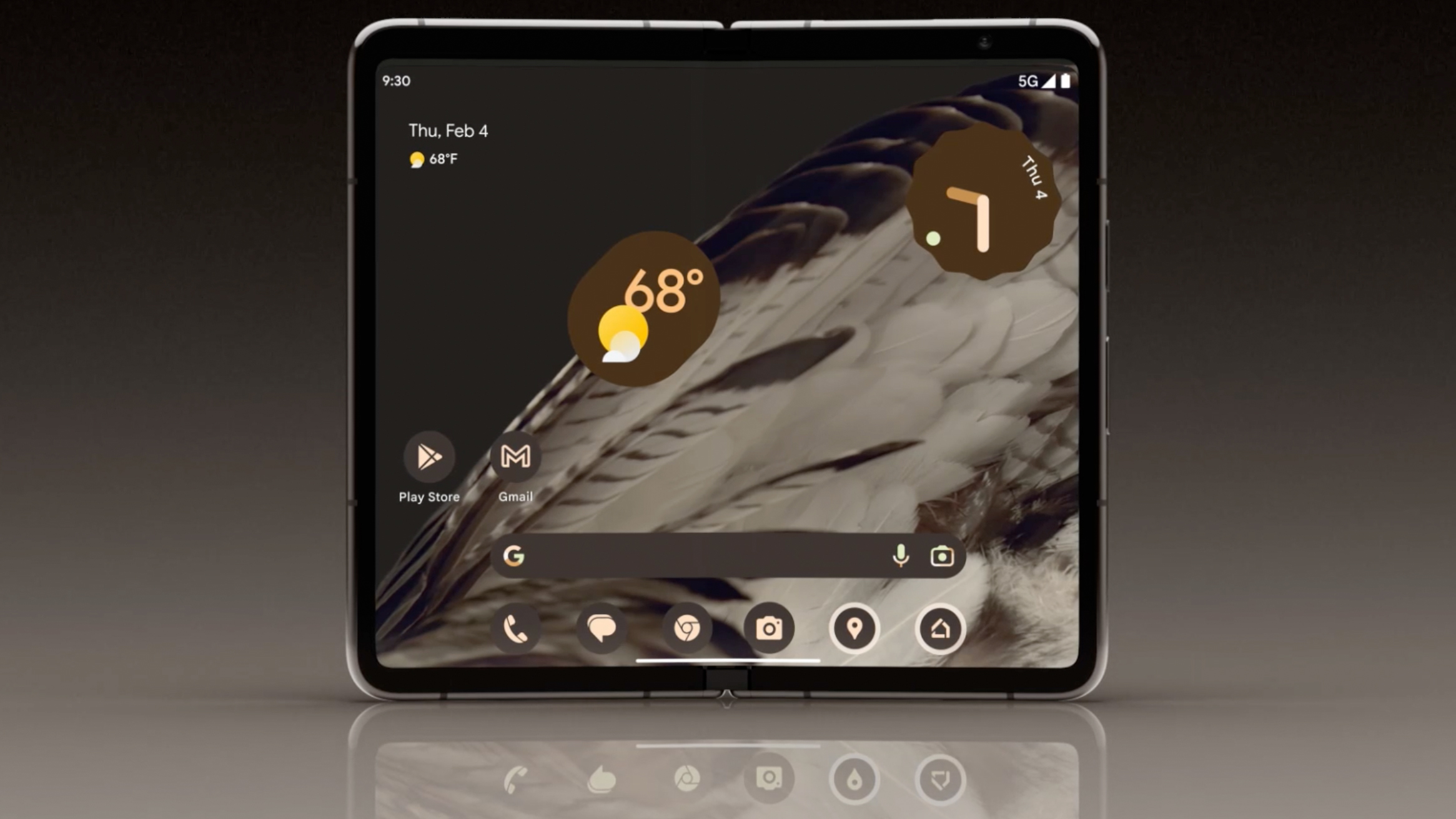Viewport: 1456px width, 819px height.
Task: Expand the Google search bar widget
Action: tap(727, 556)
